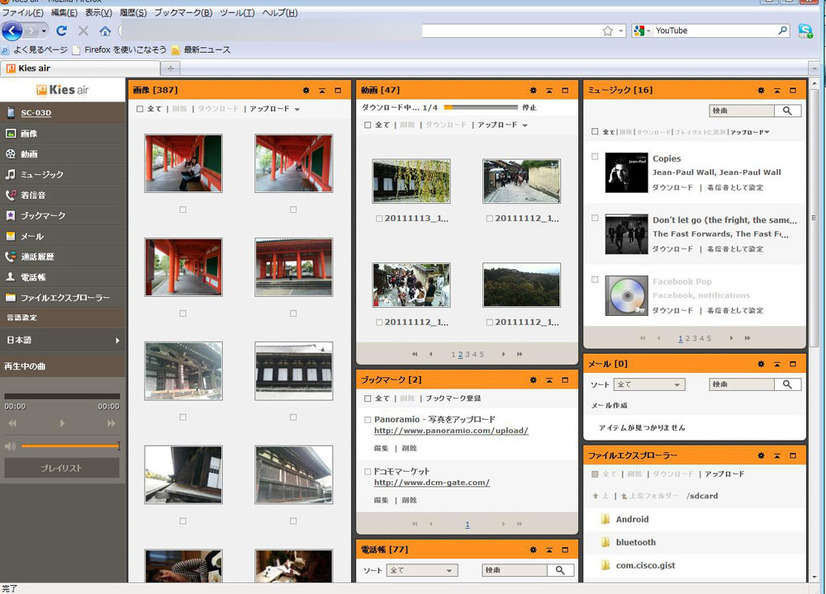The height and width of the screenshot is (594, 826).
Task: Open the www.dcm-gate.com link
Action: tap(432, 482)
